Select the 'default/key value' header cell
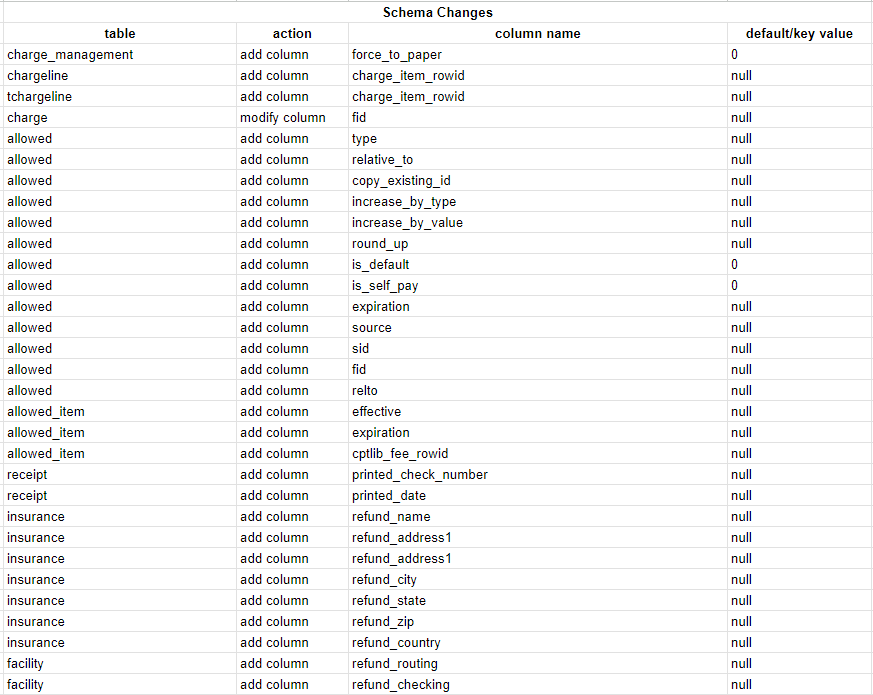 click(x=800, y=33)
